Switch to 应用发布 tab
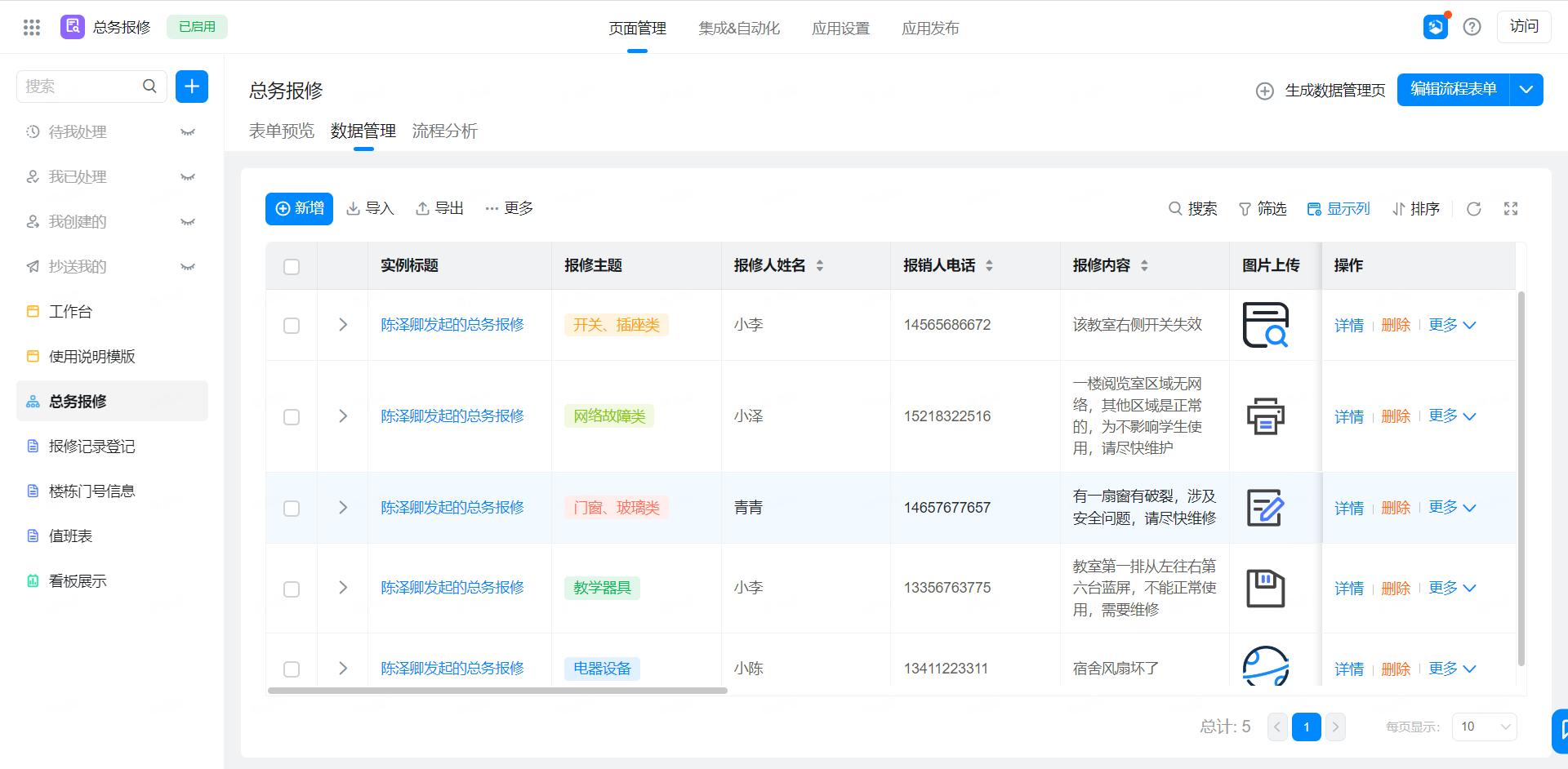 930,28
